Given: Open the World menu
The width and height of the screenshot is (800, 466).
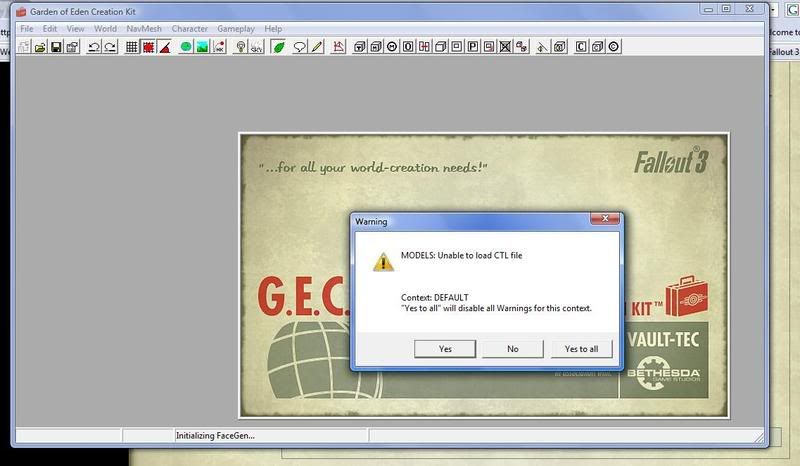Looking at the screenshot, I should tap(105, 29).
